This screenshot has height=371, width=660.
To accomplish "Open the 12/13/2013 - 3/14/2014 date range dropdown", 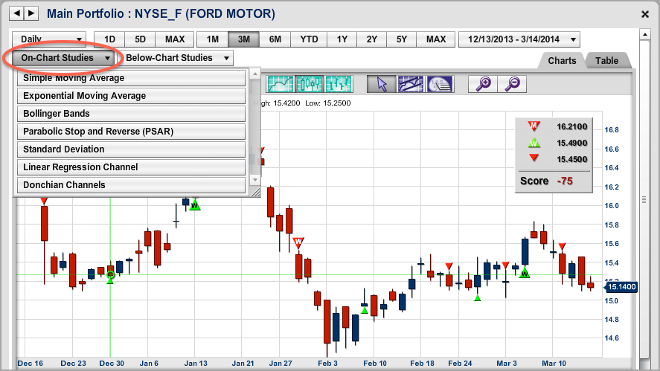I will pyautogui.click(x=519, y=39).
